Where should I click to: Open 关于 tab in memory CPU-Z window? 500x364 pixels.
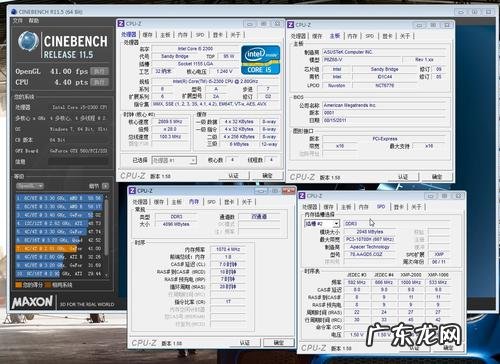[x=247, y=202]
